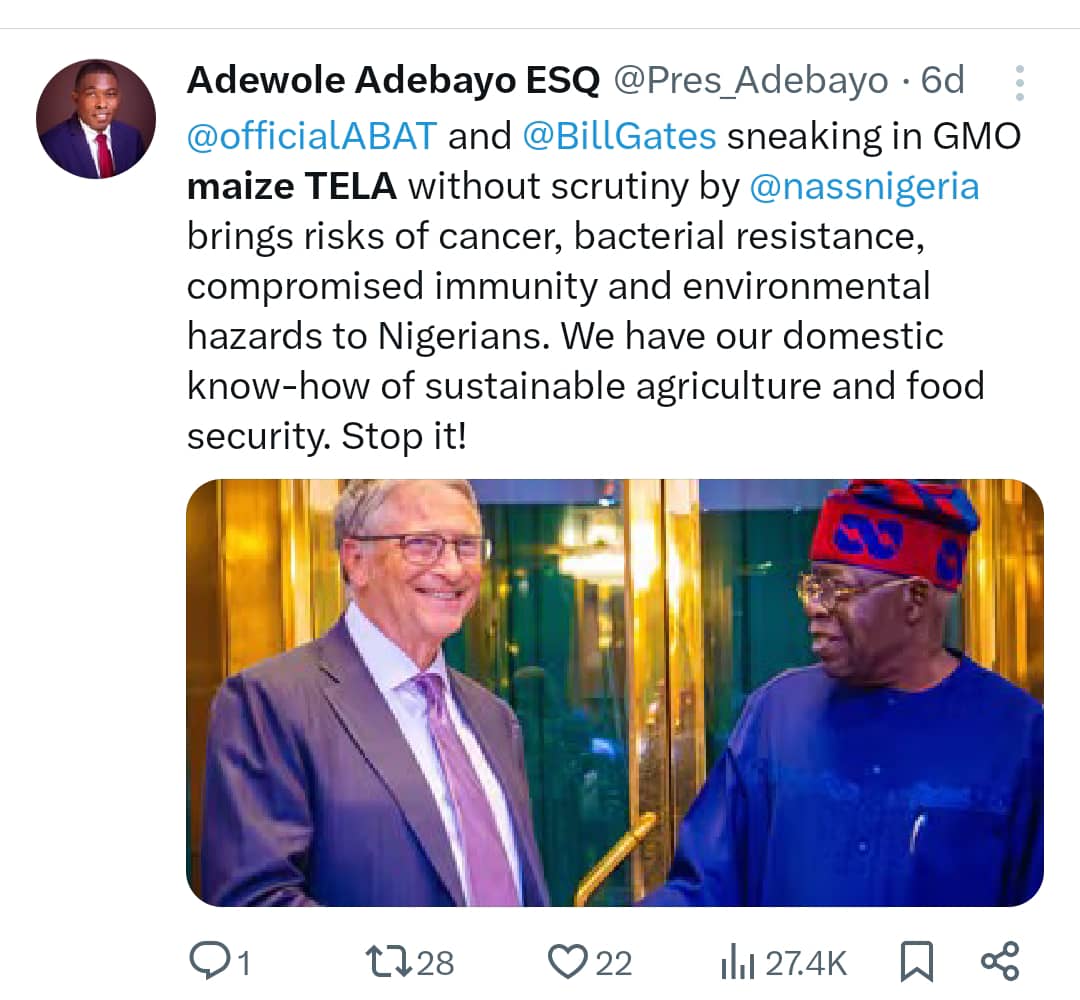Open the reply icon on the tweet
Image resolution: width=1080 pixels, height=1000 pixels.
tap(210, 962)
